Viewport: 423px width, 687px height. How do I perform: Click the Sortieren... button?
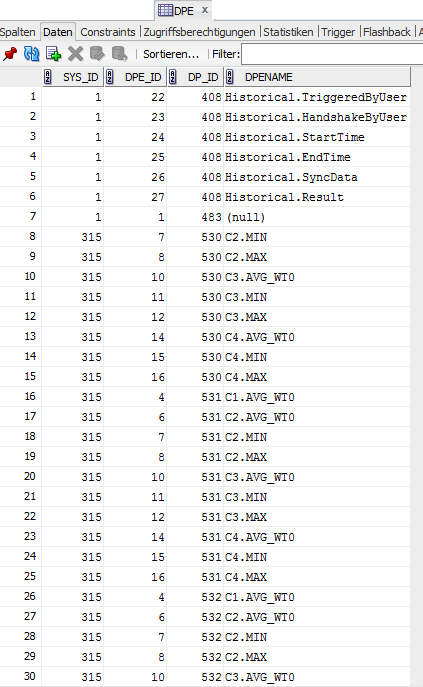(171, 54)
